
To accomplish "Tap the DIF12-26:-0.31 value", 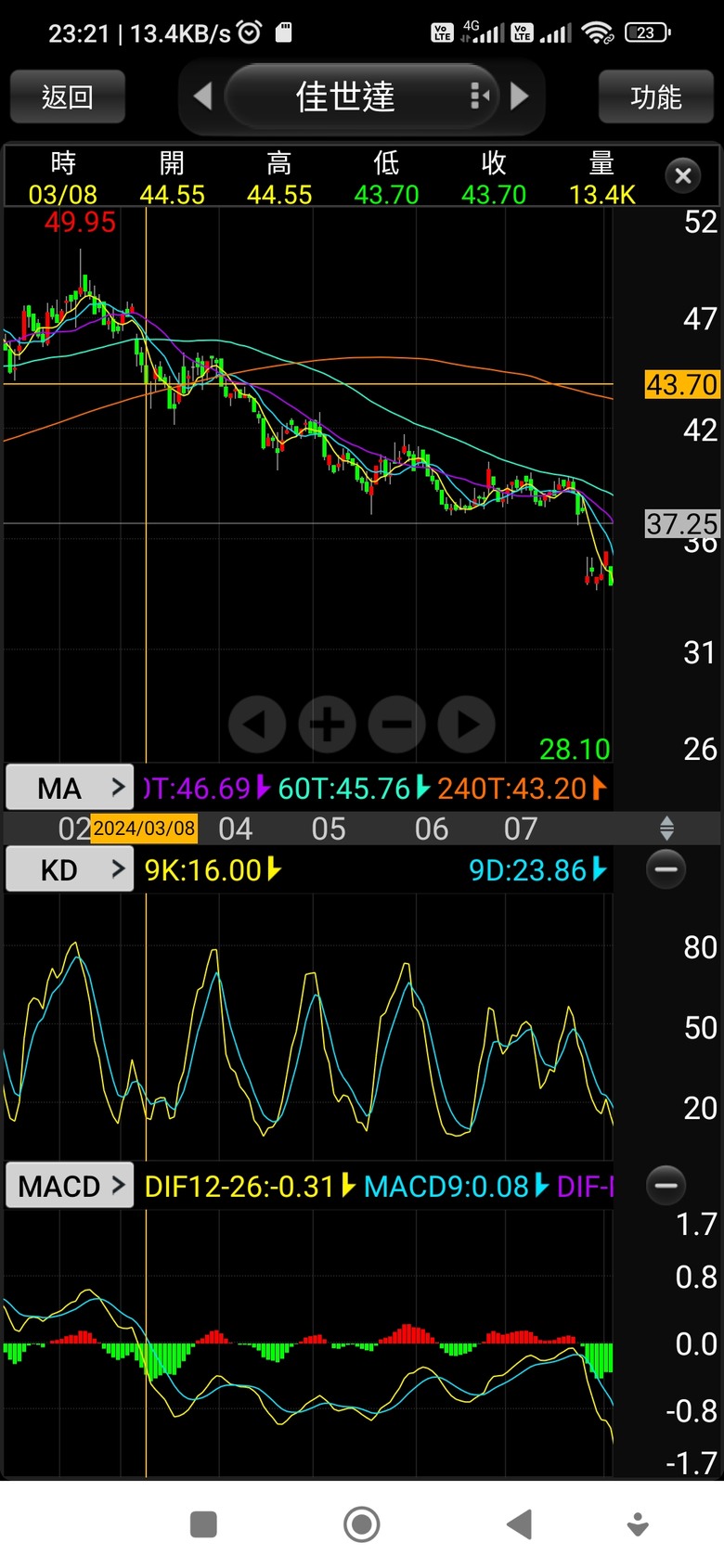I will pyautogui.click(x=239, y=1187).
